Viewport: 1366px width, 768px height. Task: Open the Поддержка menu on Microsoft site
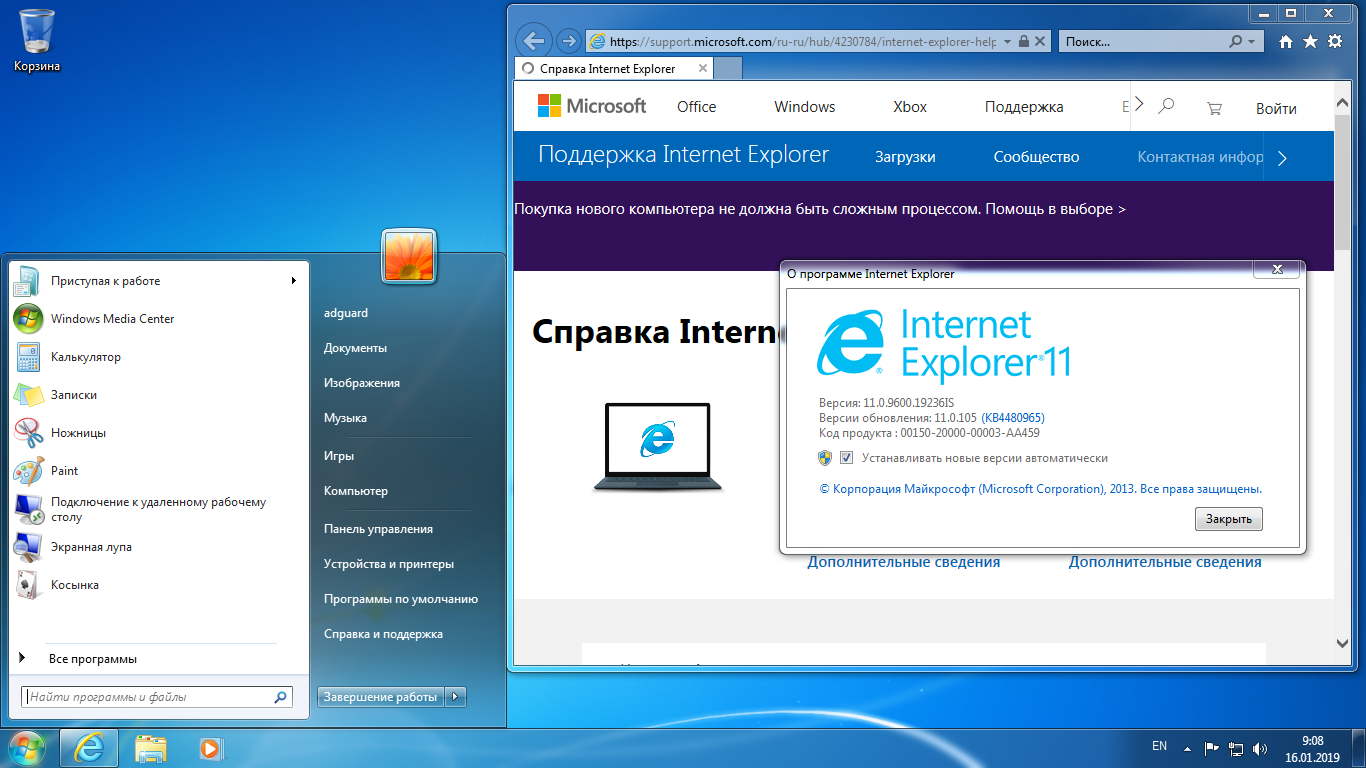[x=1024, y=107]
